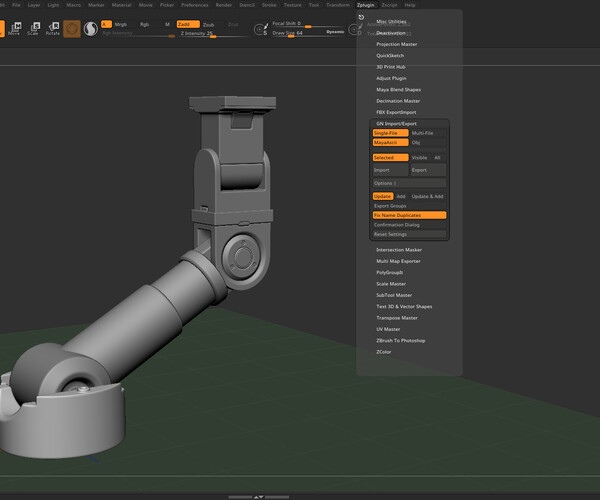
Task: Toggle Export Groups option
Action: click(x=409, y=206)
